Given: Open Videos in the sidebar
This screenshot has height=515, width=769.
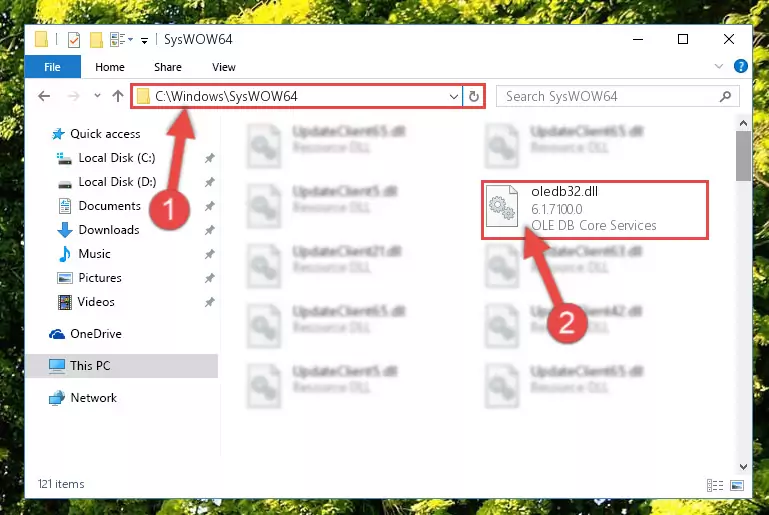Looking at the screenshot, I should pyautogui.click(x=96, y=302).
